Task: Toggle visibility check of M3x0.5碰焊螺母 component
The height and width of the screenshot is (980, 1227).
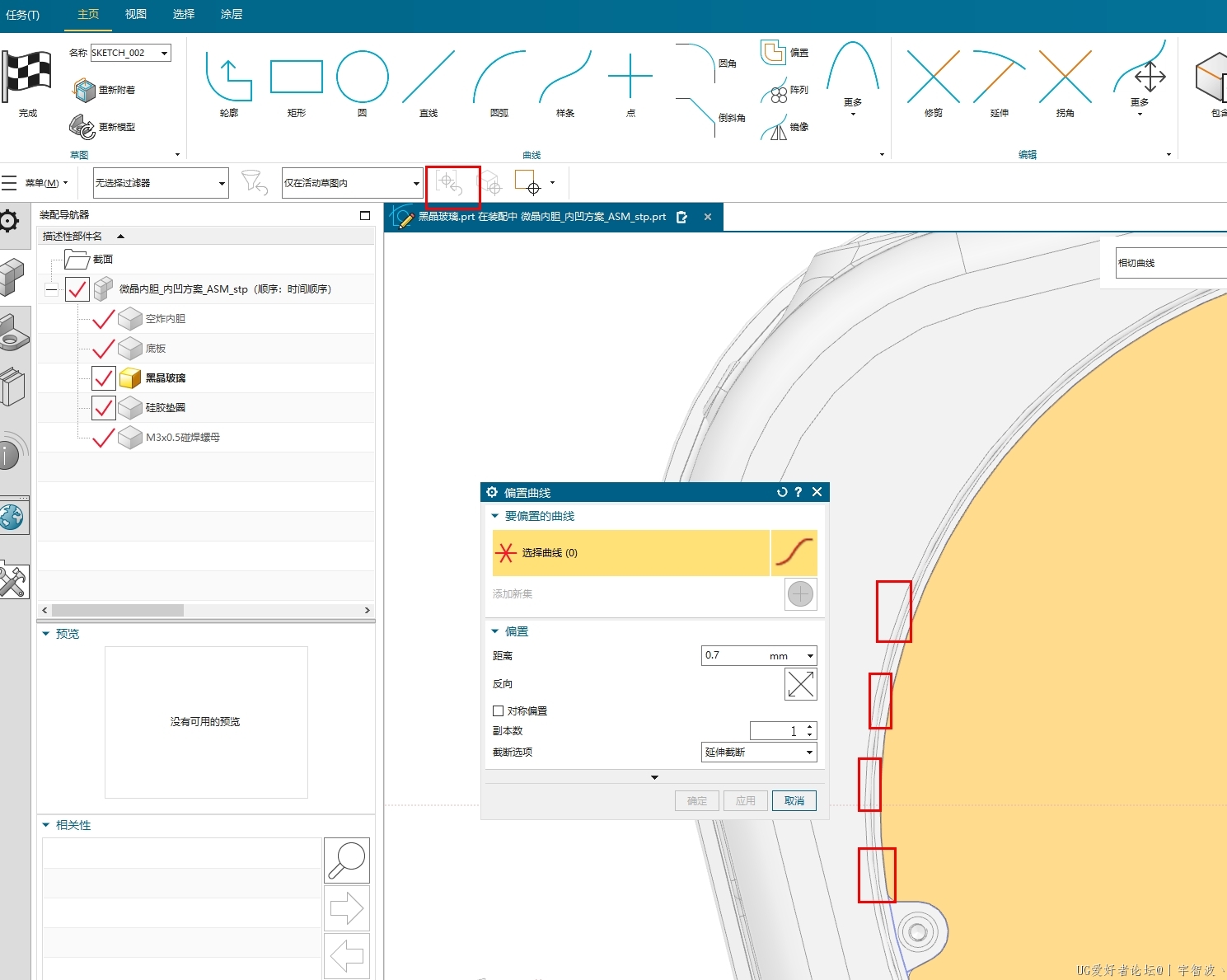Action: pos(104,438)
